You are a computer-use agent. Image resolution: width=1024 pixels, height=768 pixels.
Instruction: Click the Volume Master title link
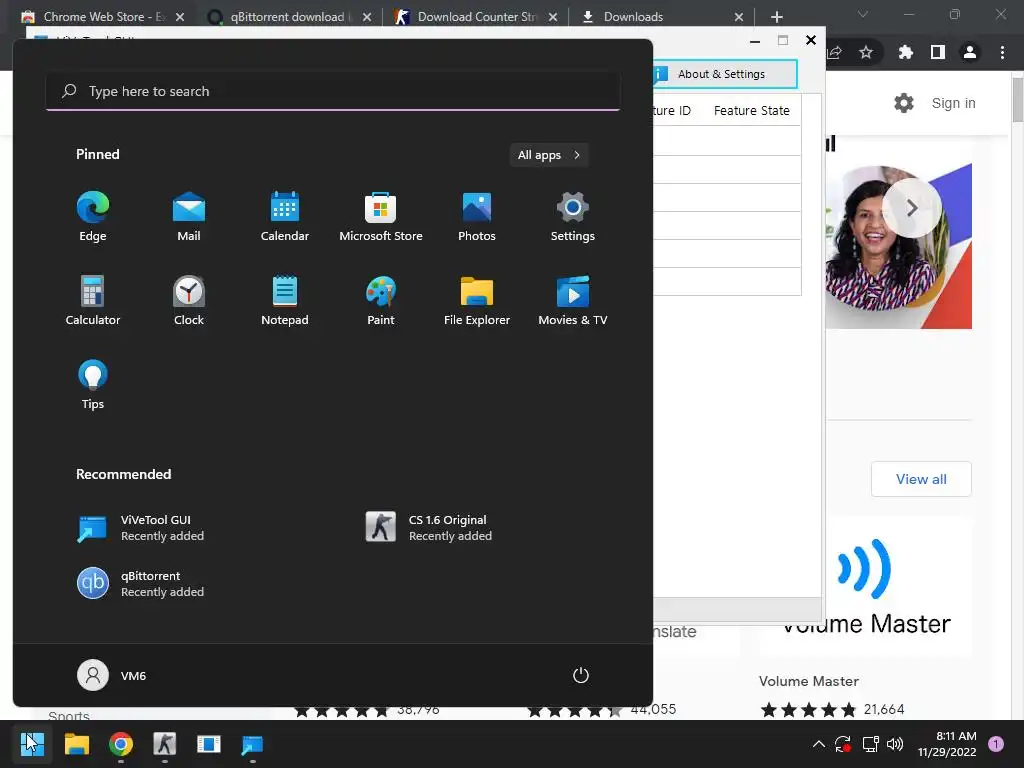(x=808, y=681)
